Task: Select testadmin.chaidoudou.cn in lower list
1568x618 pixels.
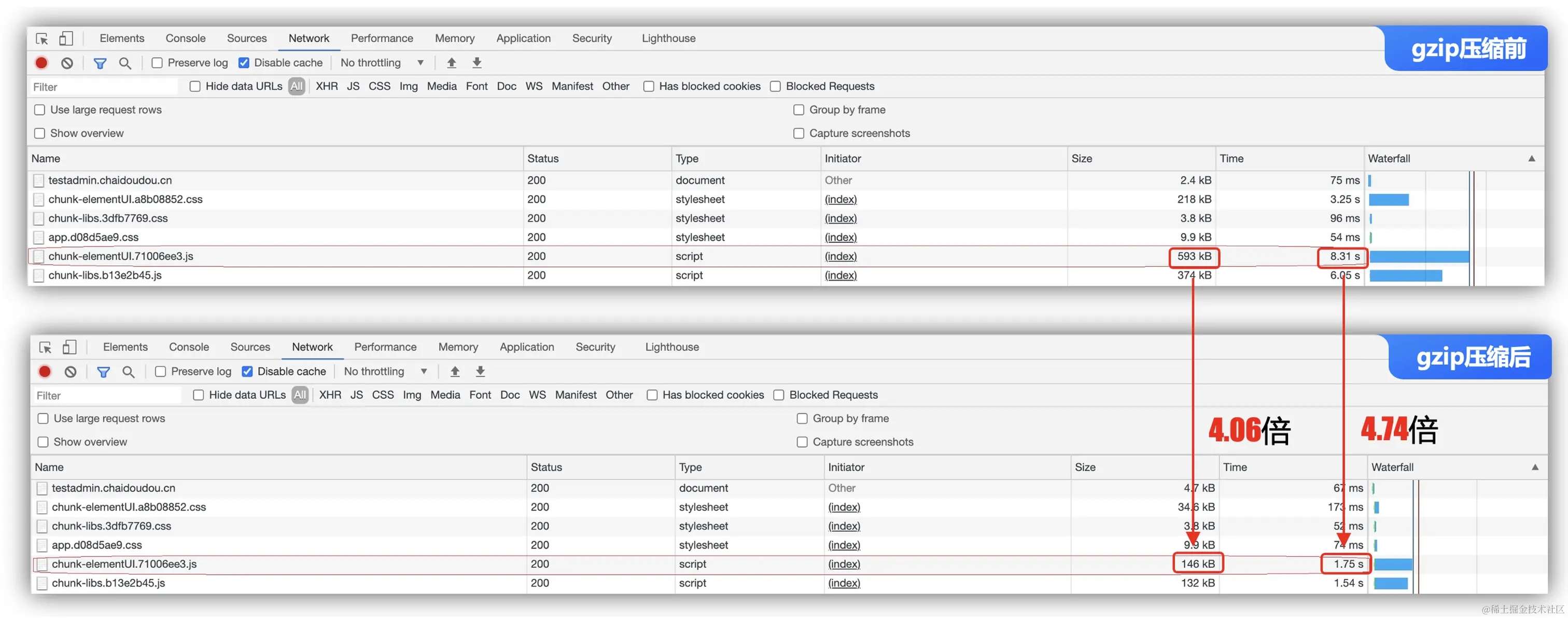Action: click(x=113, y=488)
